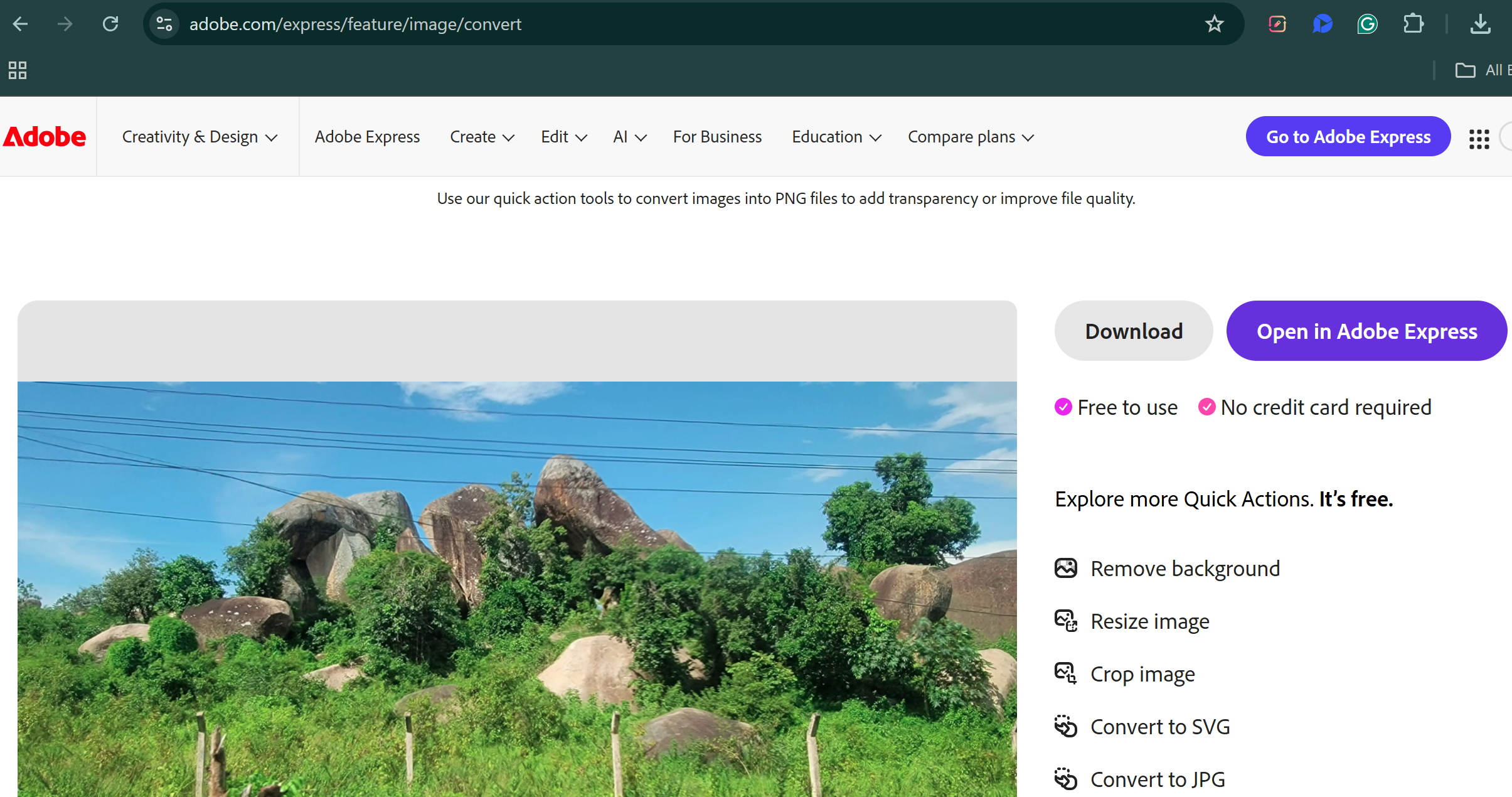Open the blue chat extension icon
This screenshot has height=797, width=1512.
pyautogui.click(x=1323, y=24)
